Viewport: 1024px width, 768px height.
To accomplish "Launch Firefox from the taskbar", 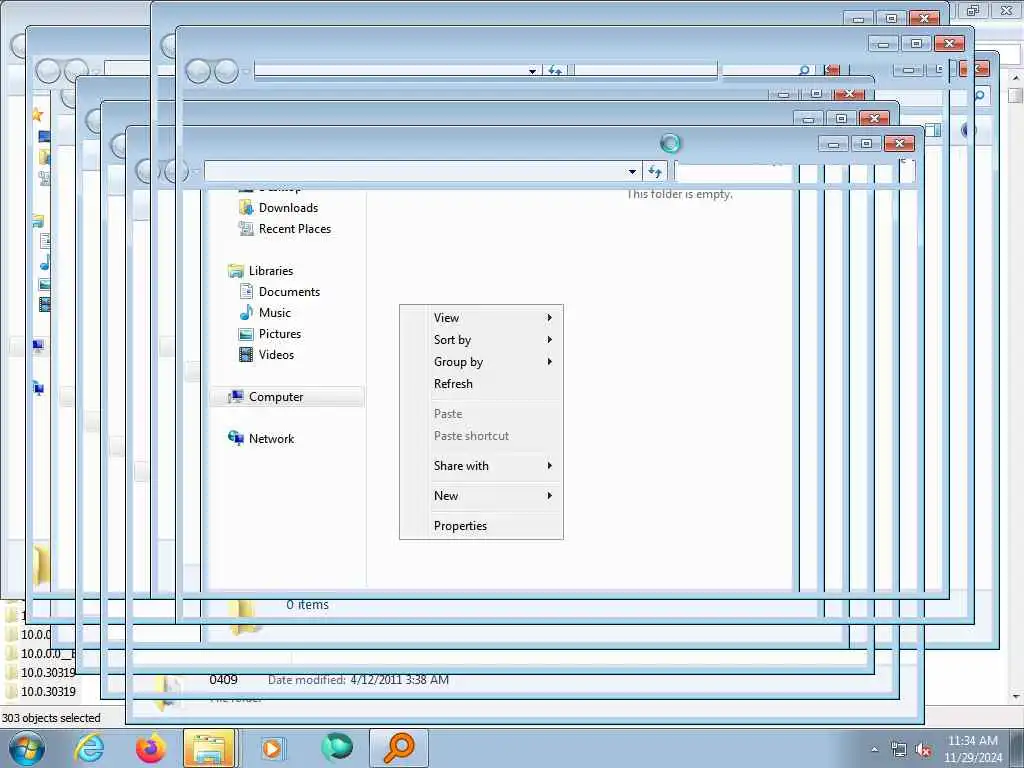I will [x=150, y=748].
